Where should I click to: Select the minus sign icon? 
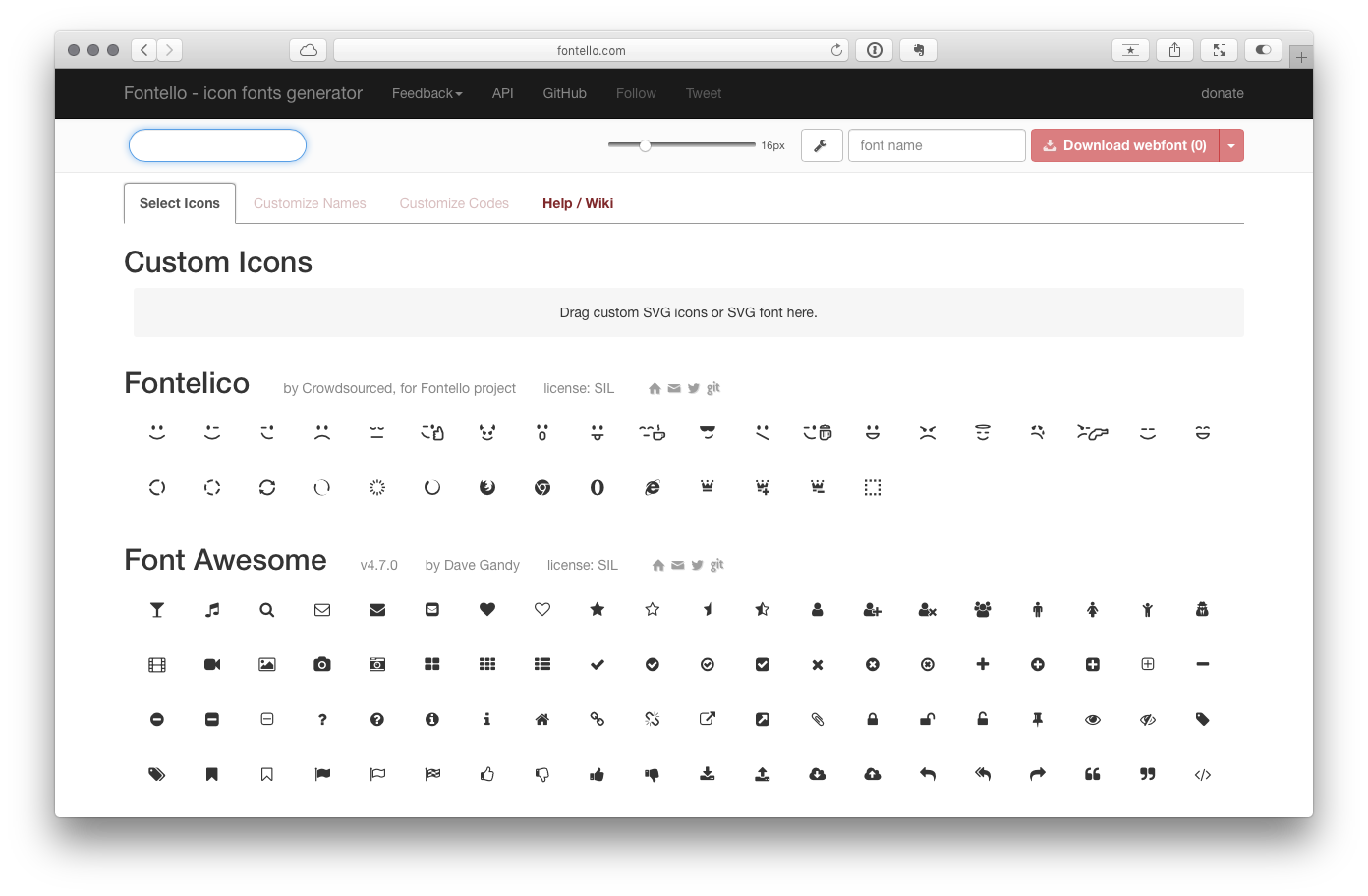(1203, 665)
